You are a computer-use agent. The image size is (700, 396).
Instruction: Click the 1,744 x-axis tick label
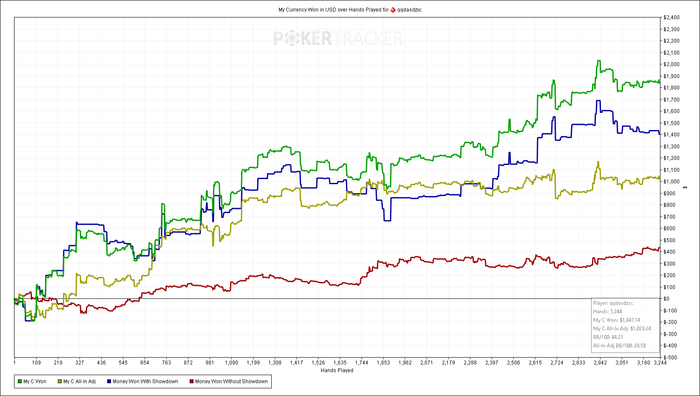tap(361, 363)
